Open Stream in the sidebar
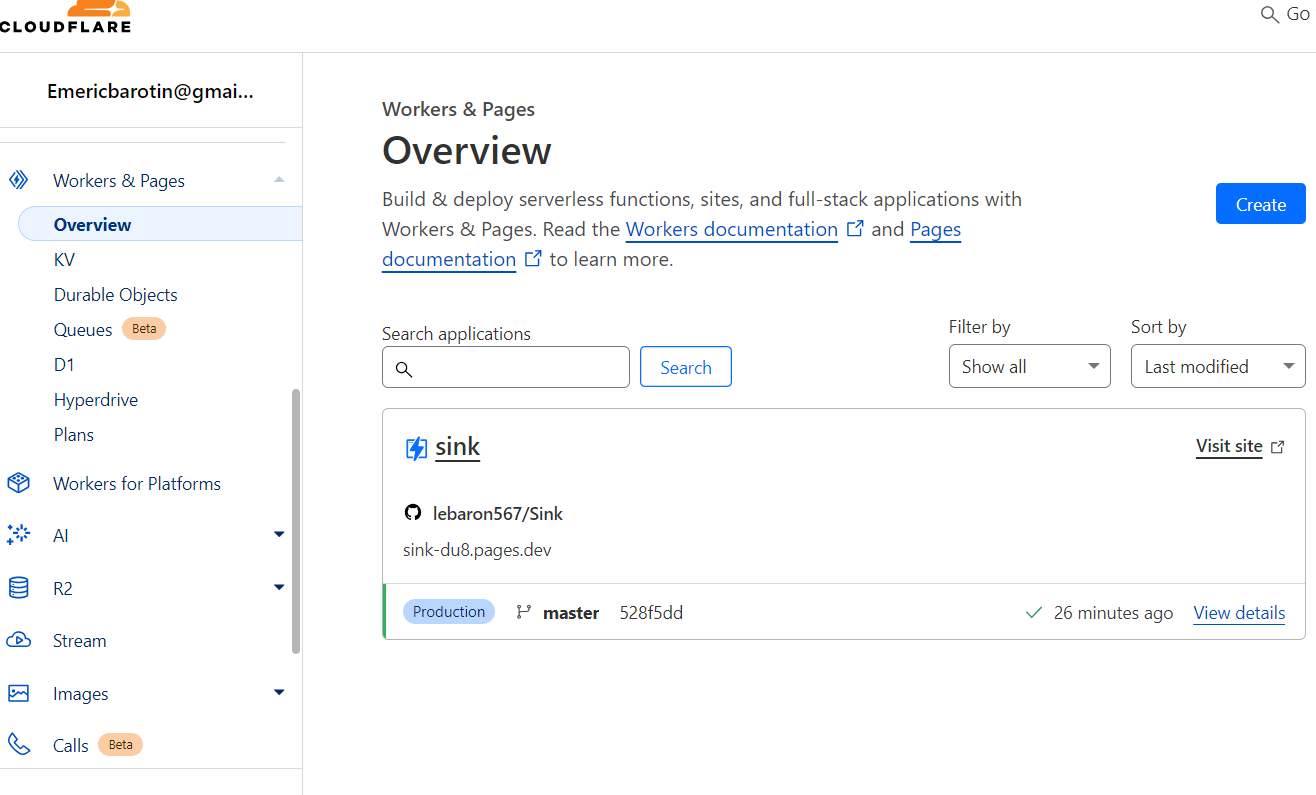Image resolution: width=1316 pixels, height=795 pixels. click(80, 641)
